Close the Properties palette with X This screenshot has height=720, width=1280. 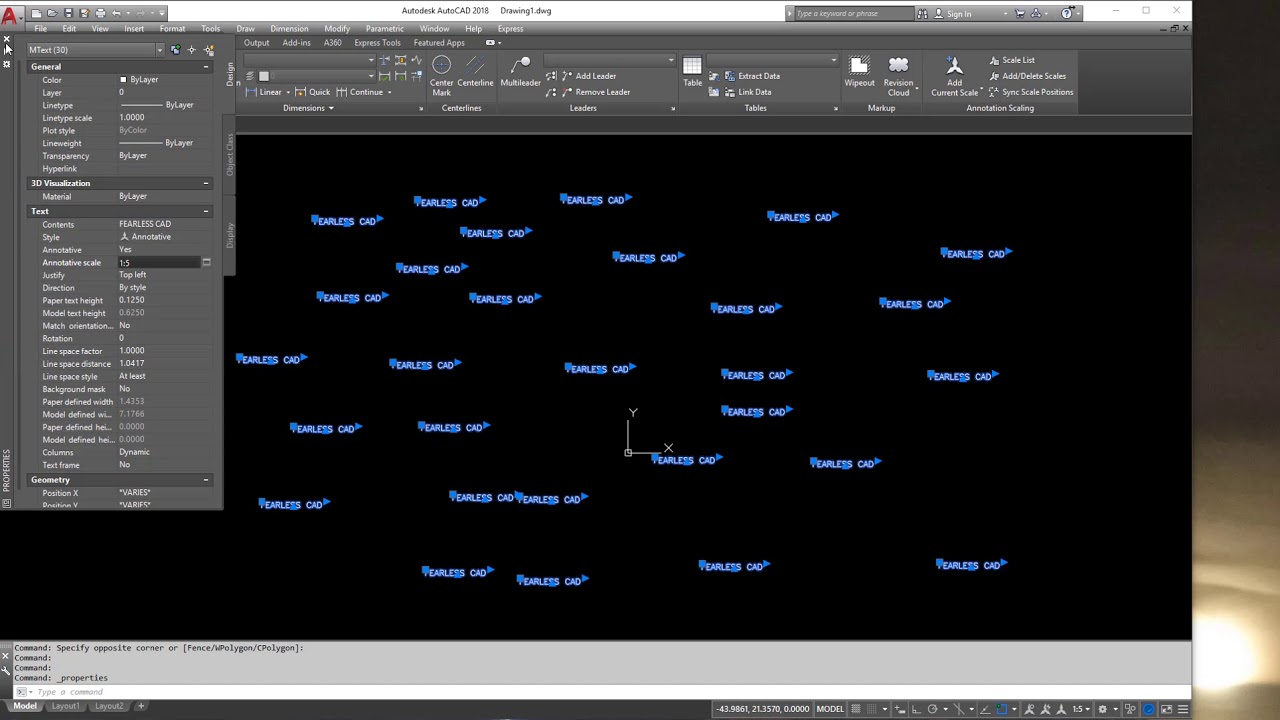coord(6,39)
